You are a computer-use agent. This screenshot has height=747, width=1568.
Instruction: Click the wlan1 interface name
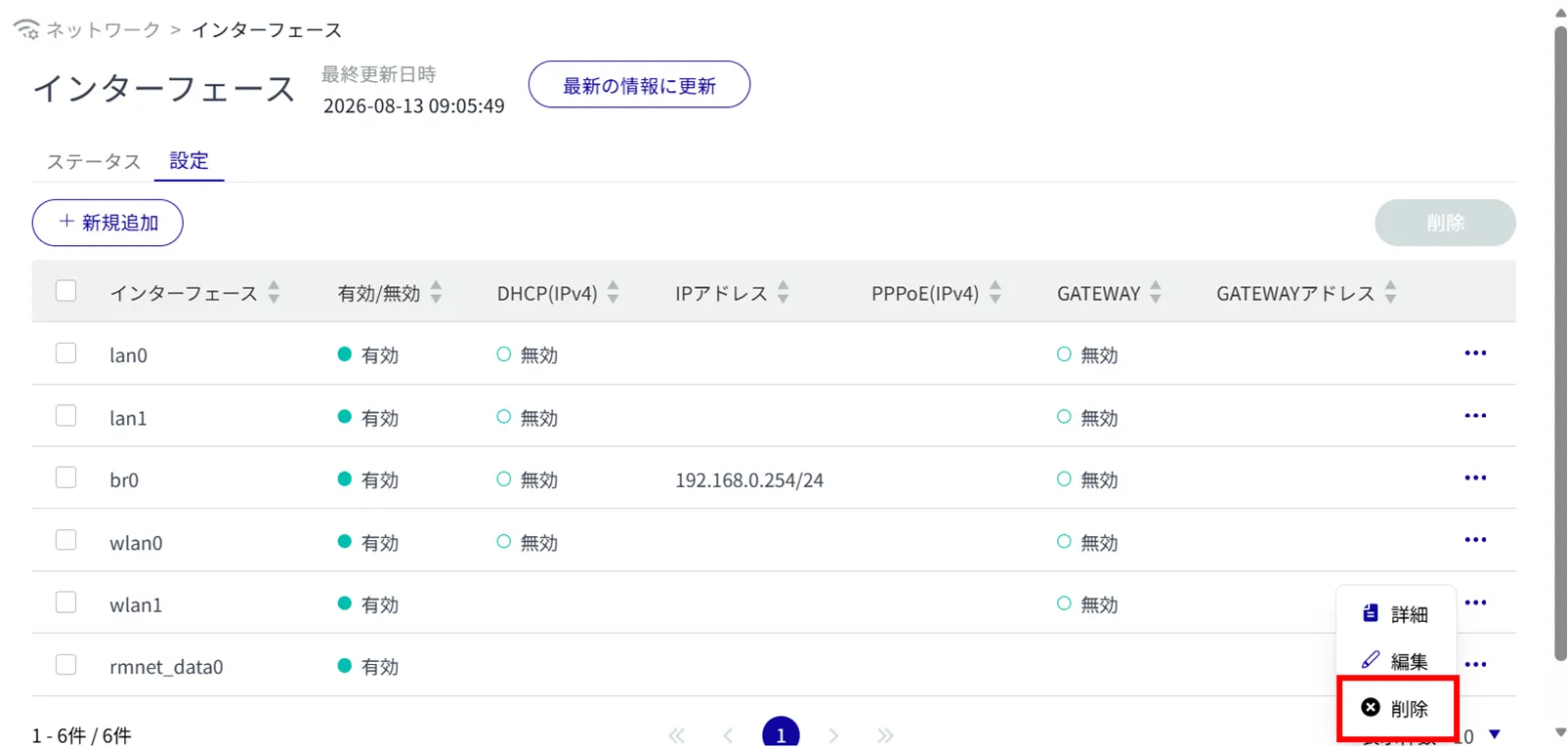tap(136, 604)
